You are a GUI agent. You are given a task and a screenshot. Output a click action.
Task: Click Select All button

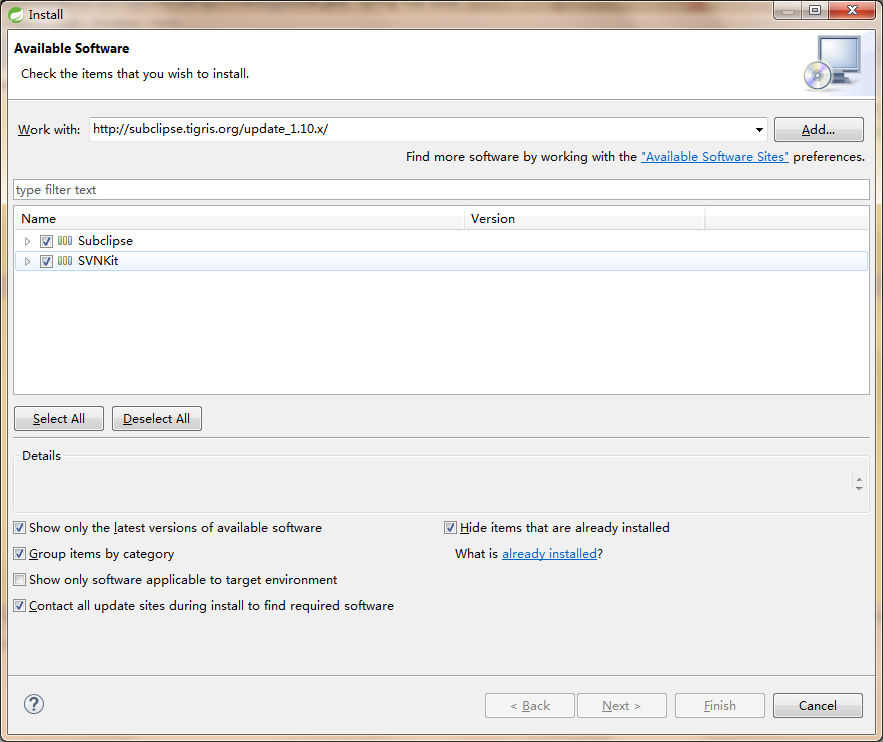point(59,419)
